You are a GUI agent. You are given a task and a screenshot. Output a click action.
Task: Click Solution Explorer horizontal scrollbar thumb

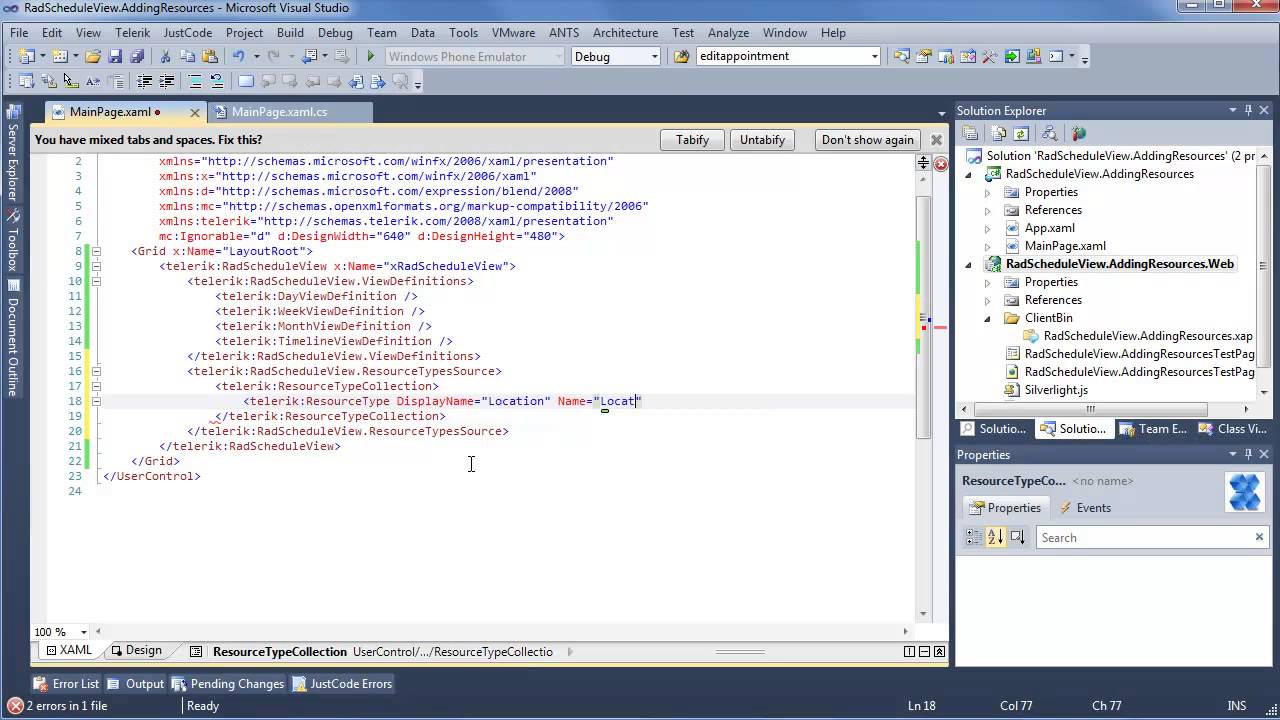(1090, 409)
